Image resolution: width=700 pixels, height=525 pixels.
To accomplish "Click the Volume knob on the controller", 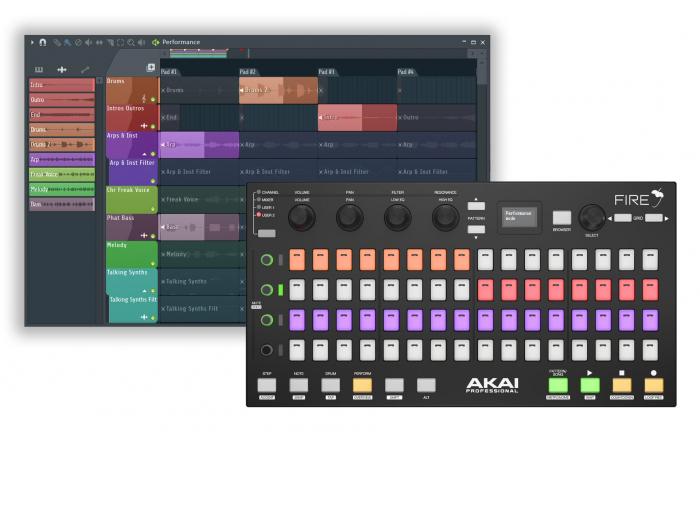I will point(301,217).
